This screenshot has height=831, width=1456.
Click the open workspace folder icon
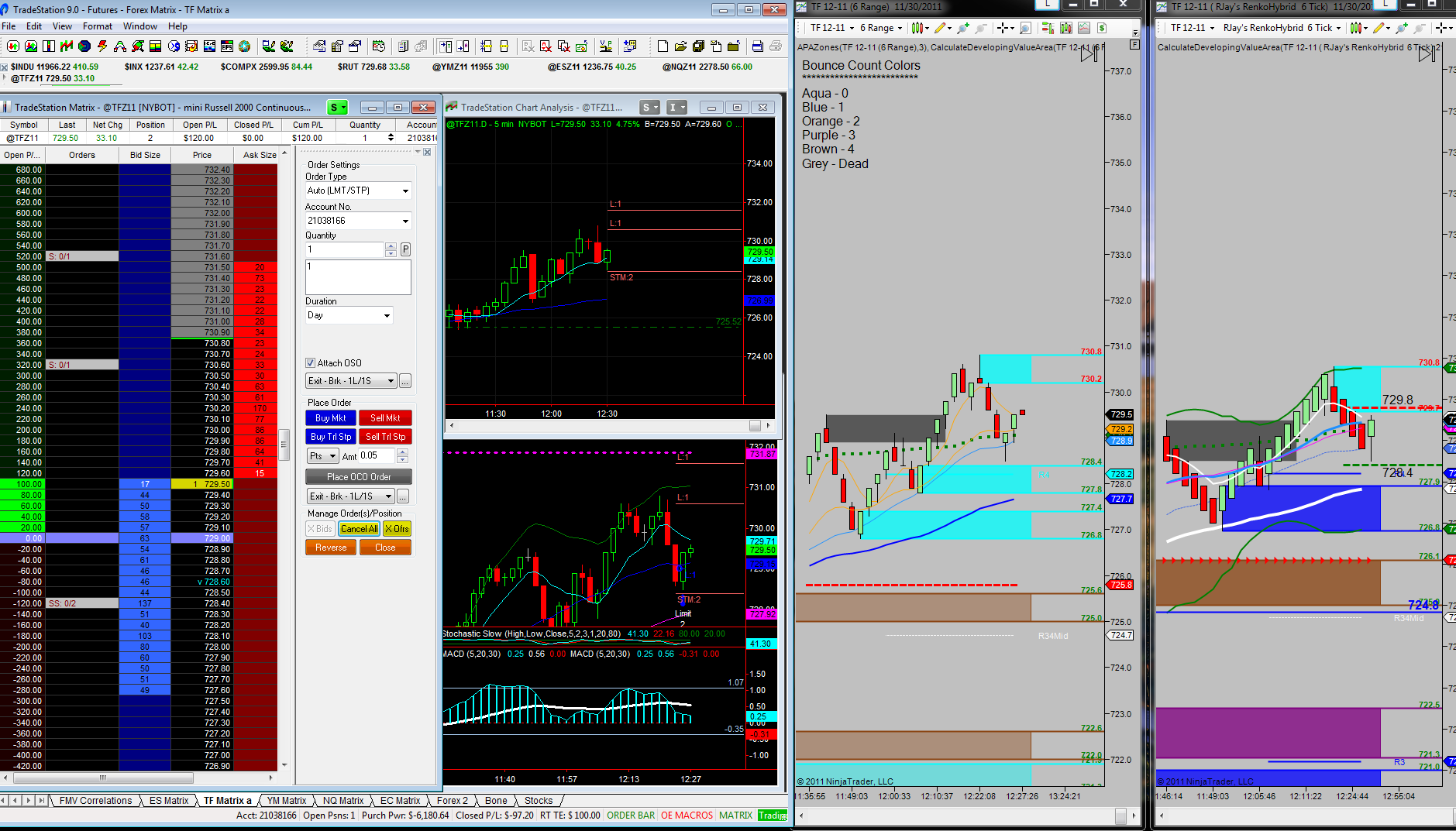[x=680, y=46]
